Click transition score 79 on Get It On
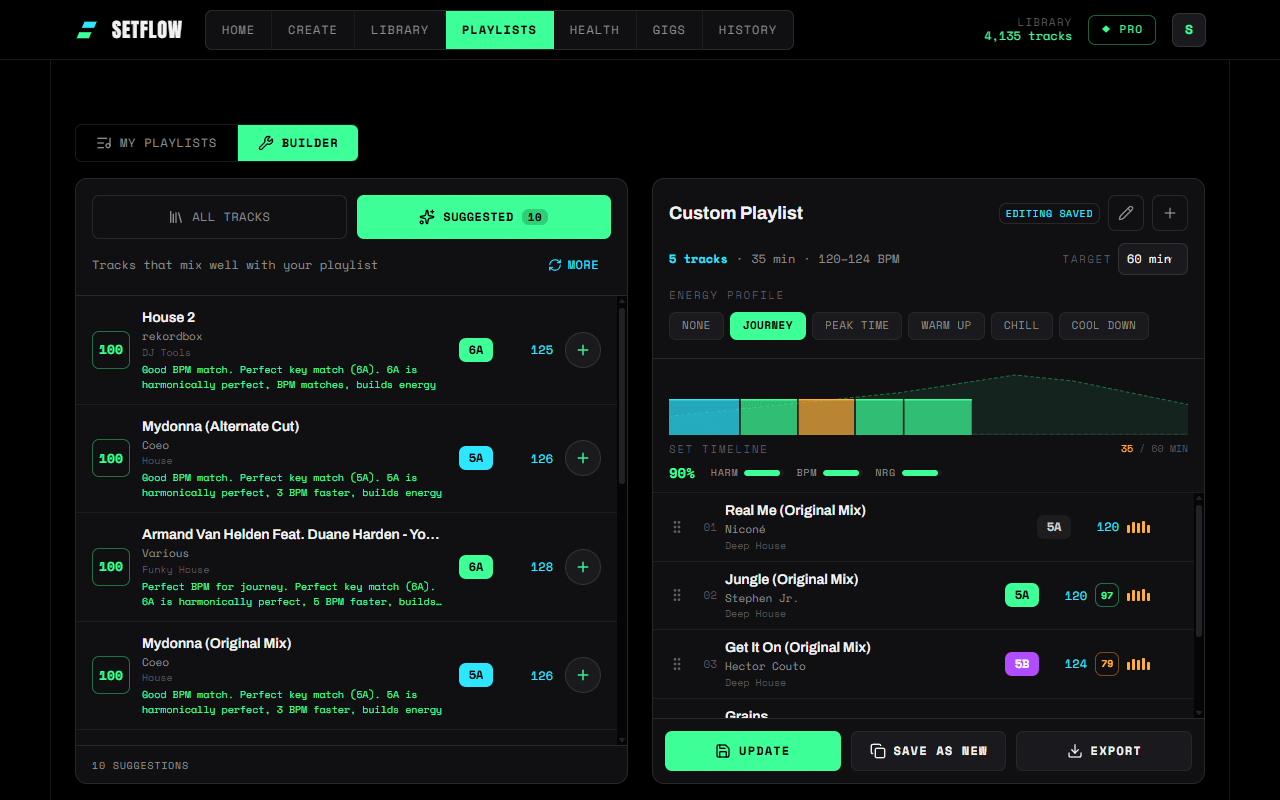Screen dimensions: 1280x800 click(x=1107, y=664)
